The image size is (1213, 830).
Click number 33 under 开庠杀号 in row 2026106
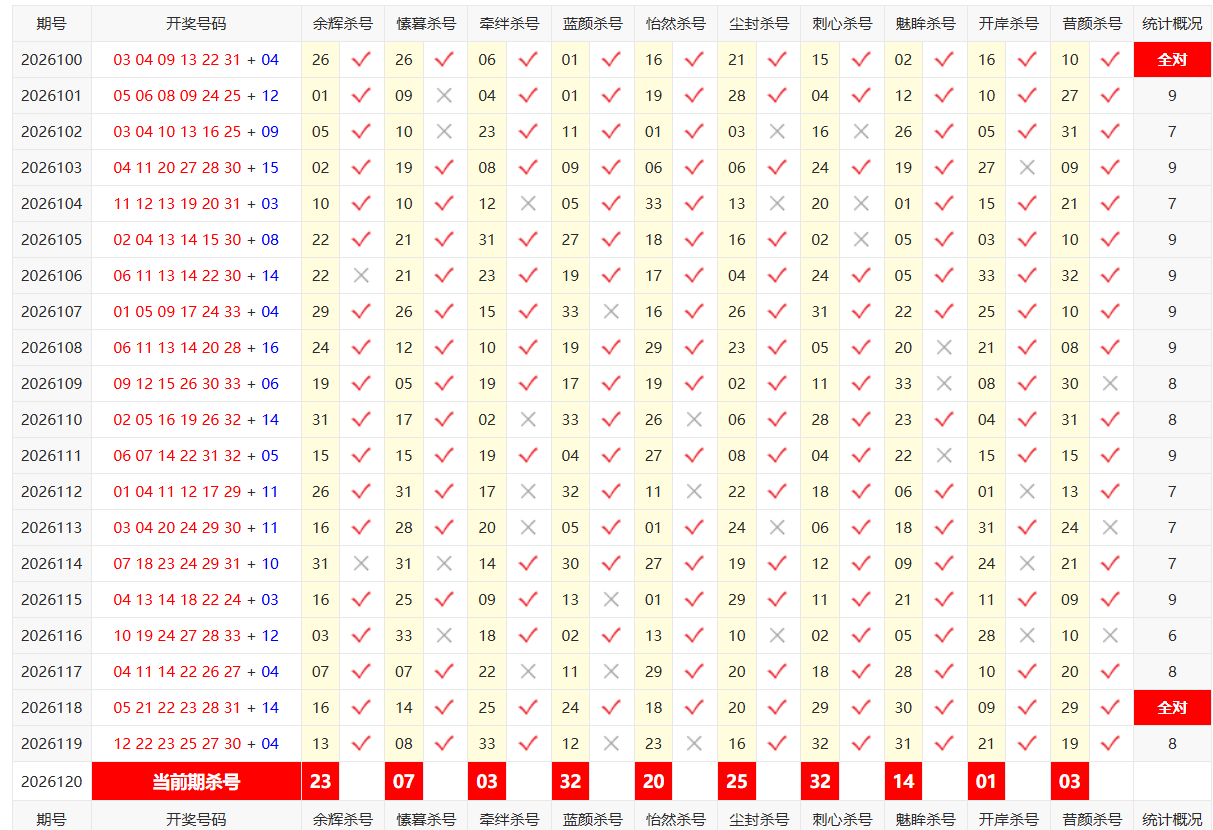[x=987, y=276]
